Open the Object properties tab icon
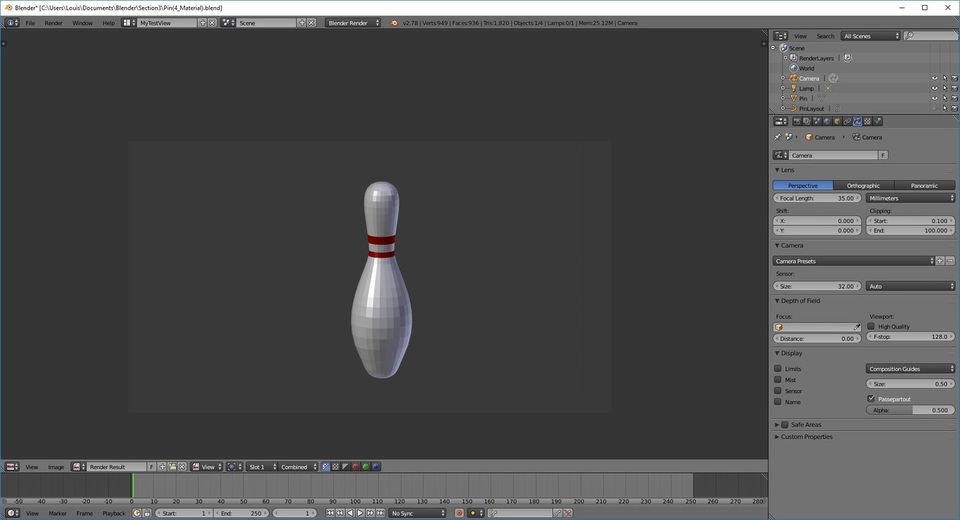The height and width of the screenshot is (520, 960). click(x=837, y=121)
